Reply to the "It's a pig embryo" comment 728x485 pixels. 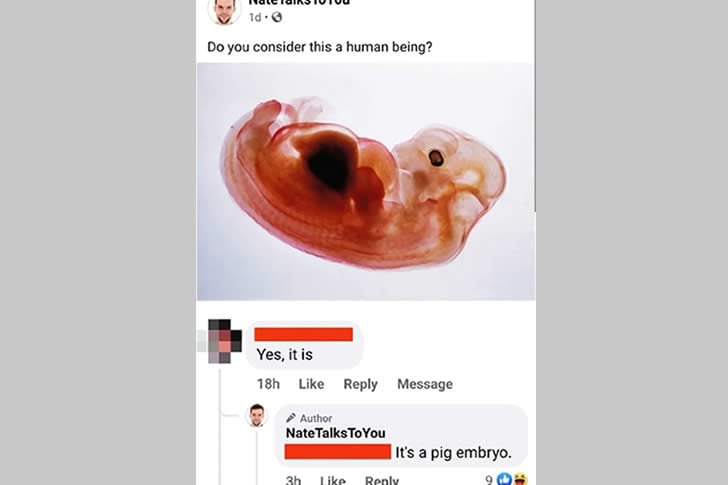(x=382, y=480)
